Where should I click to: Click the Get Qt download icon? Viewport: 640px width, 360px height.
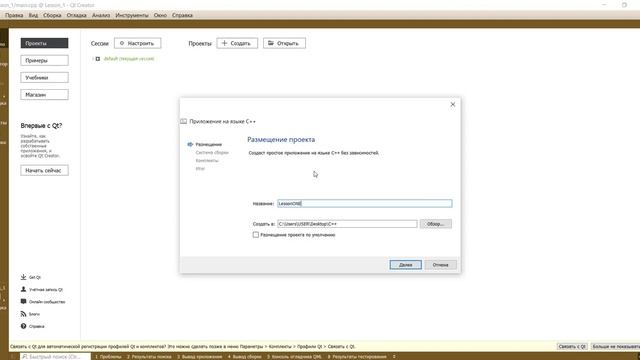point(23,277)
